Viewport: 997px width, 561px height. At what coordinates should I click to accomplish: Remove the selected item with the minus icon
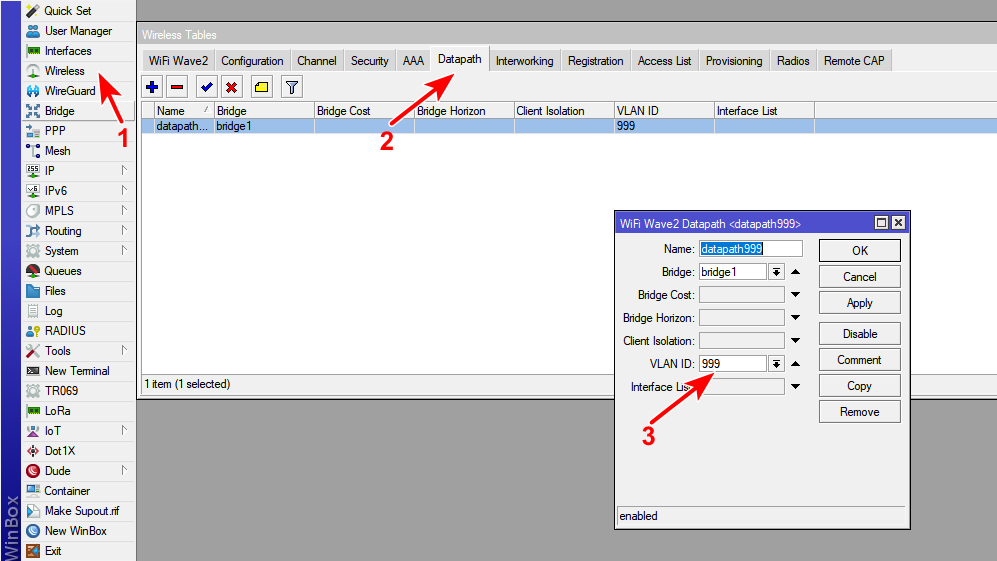177,87
